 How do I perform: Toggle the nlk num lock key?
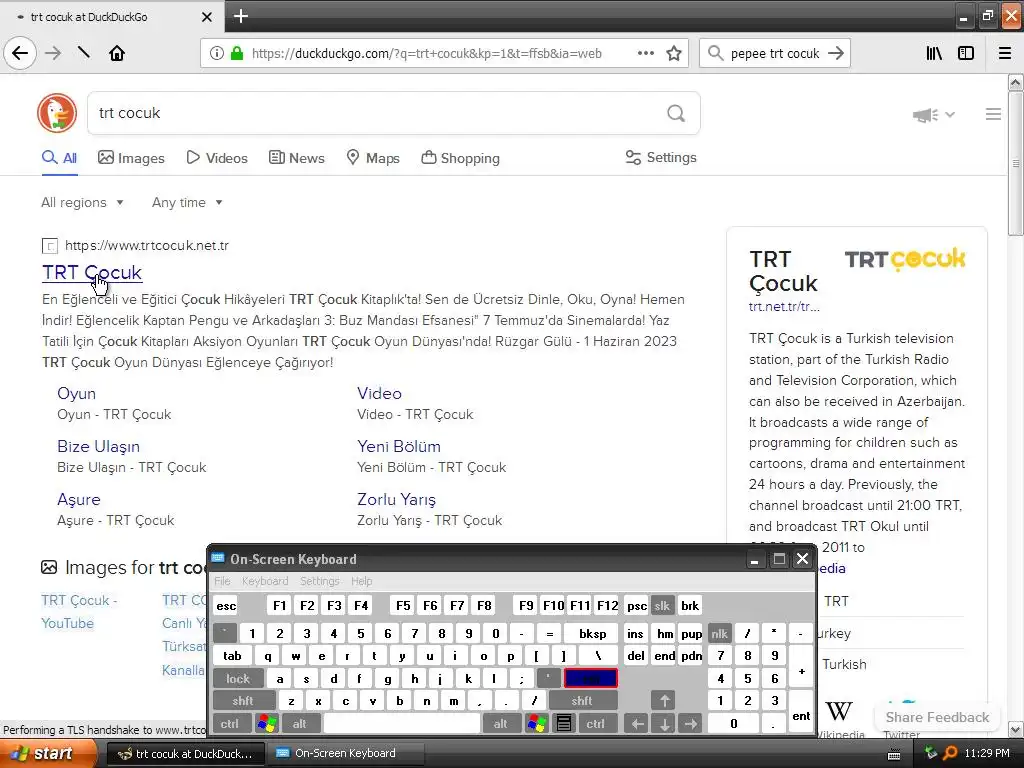pos(719,633)
